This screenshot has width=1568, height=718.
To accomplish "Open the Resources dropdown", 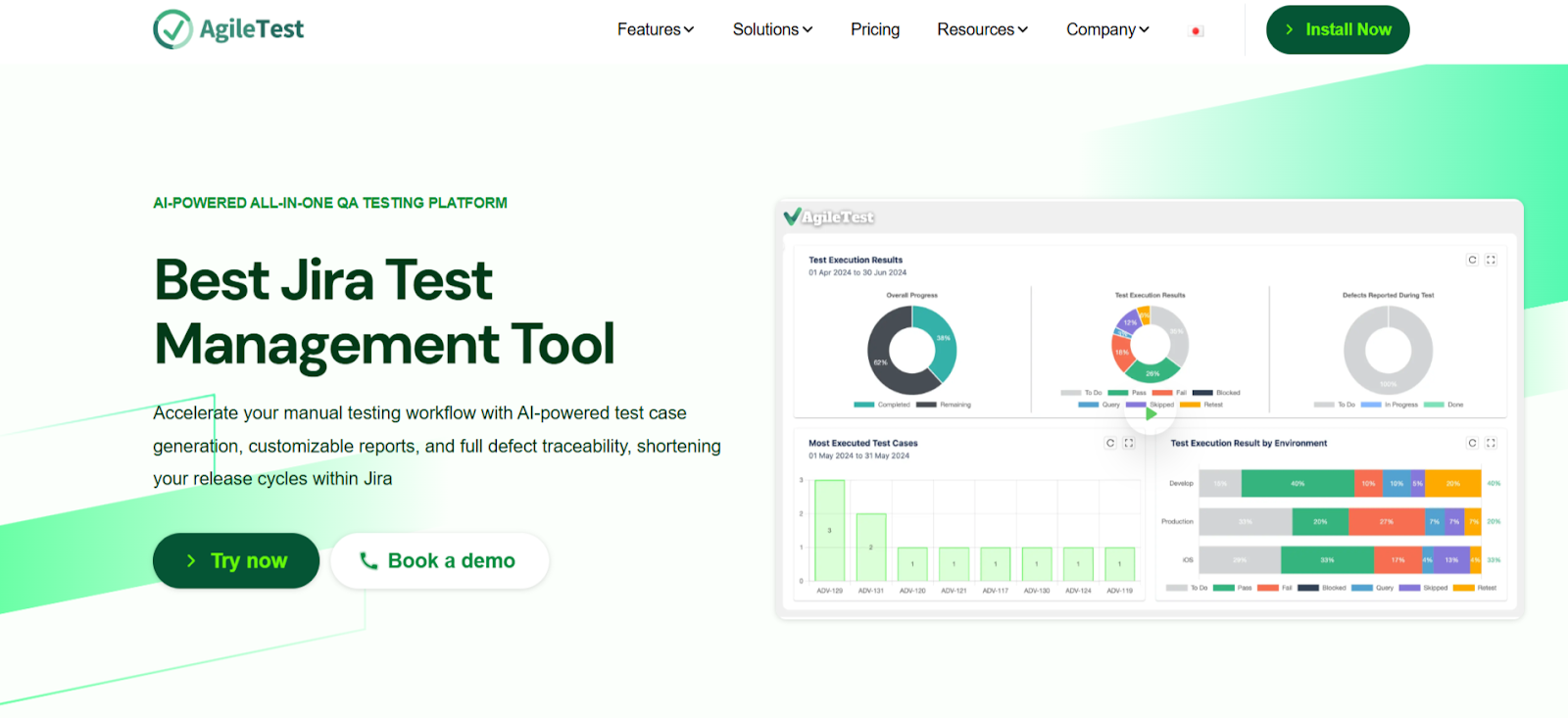I will (983, 29).
